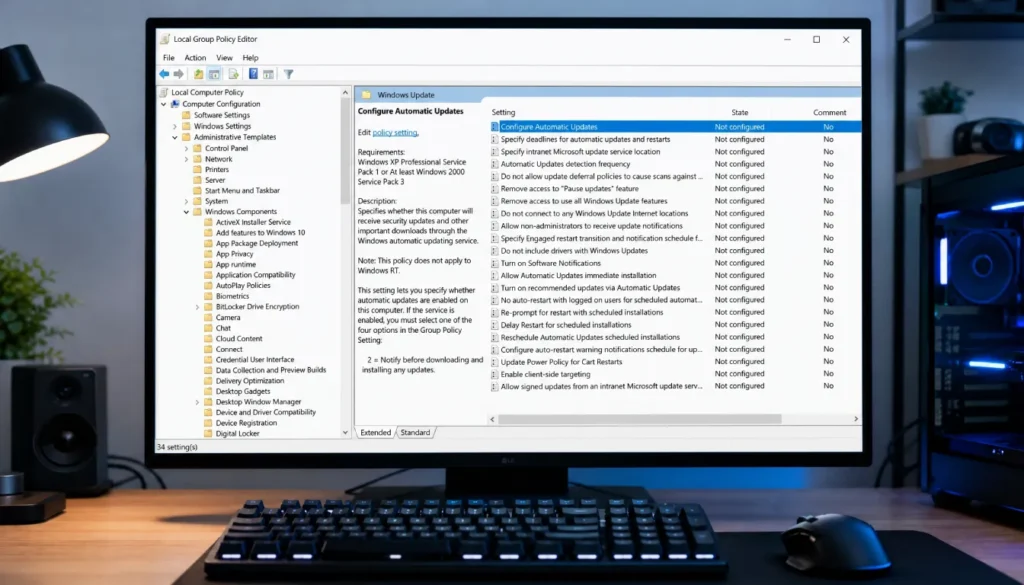
Task: Select 'Start Menu and Taskbar' tree folder
Action: [242, 191]
